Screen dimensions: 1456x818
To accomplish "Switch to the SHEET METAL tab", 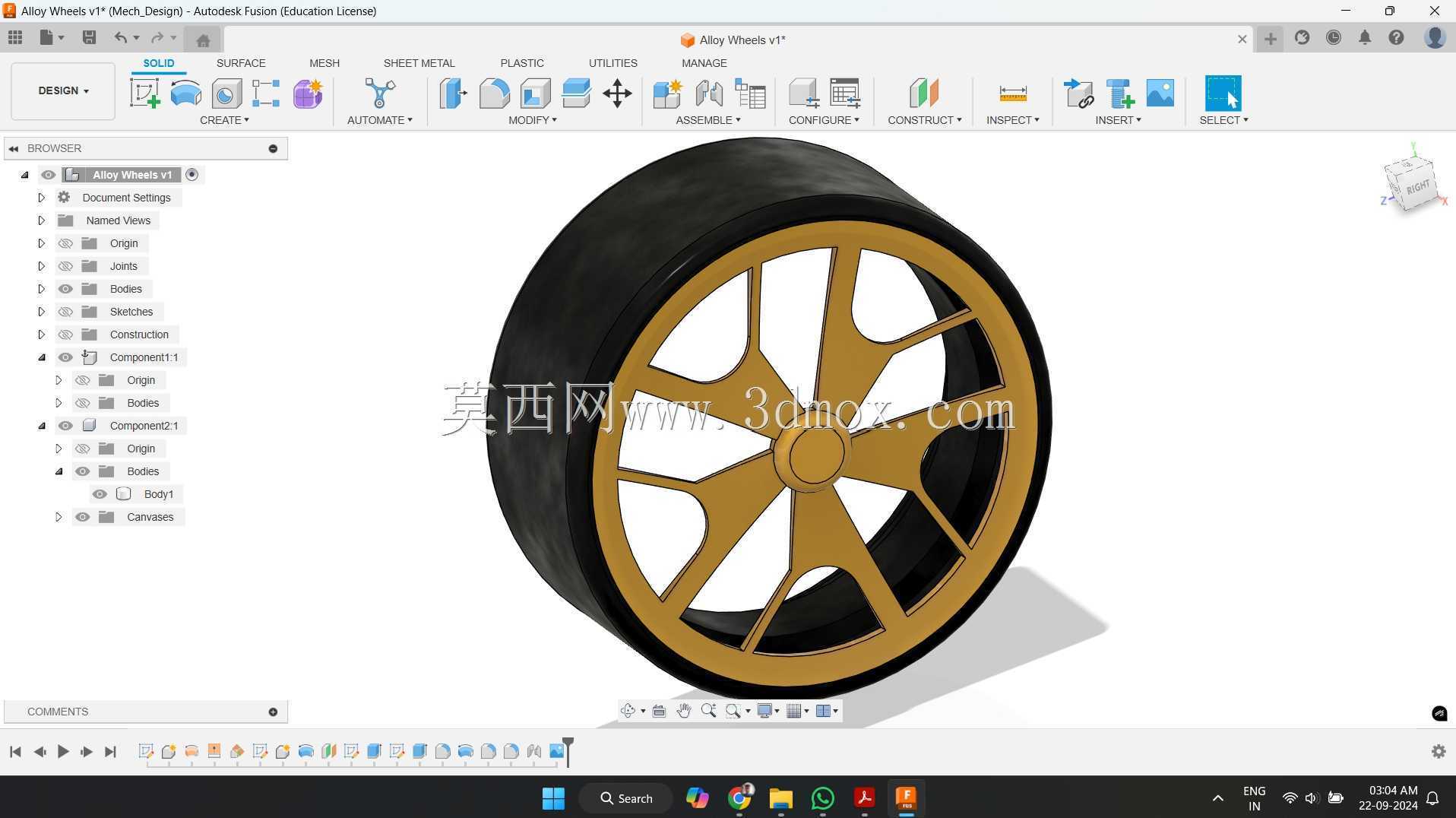I will [419, 63].
